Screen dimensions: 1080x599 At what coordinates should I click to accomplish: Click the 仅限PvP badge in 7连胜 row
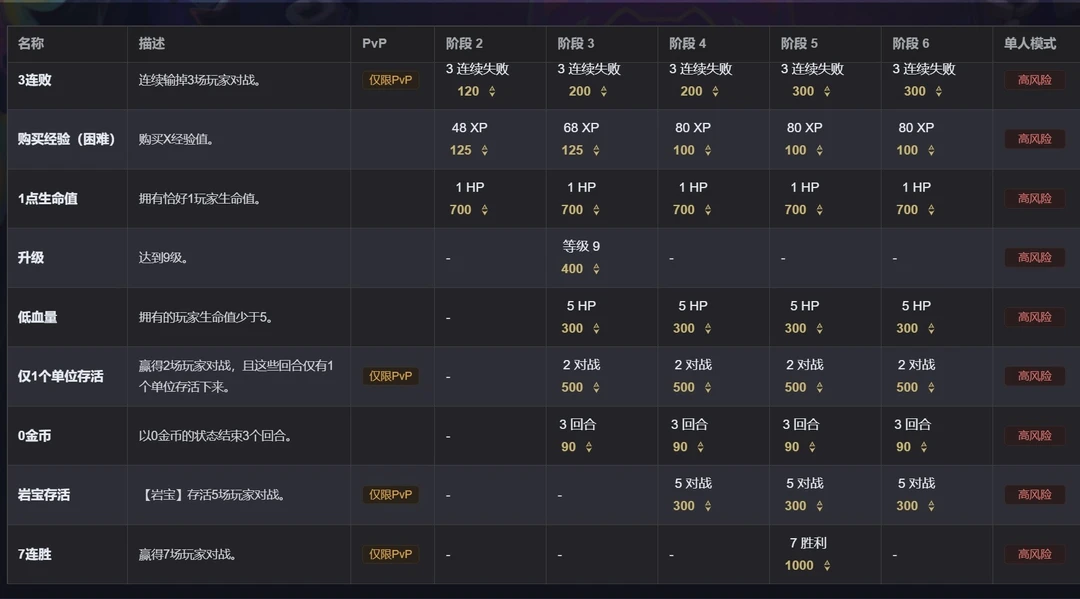pyautogui.click(x=390, y=554)
